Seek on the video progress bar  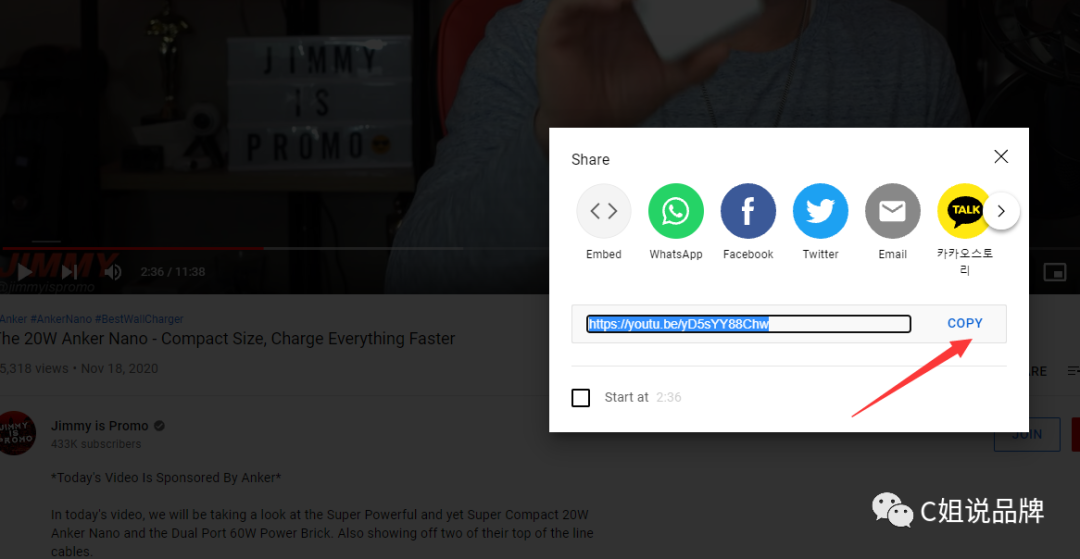[x=276, y=248]
